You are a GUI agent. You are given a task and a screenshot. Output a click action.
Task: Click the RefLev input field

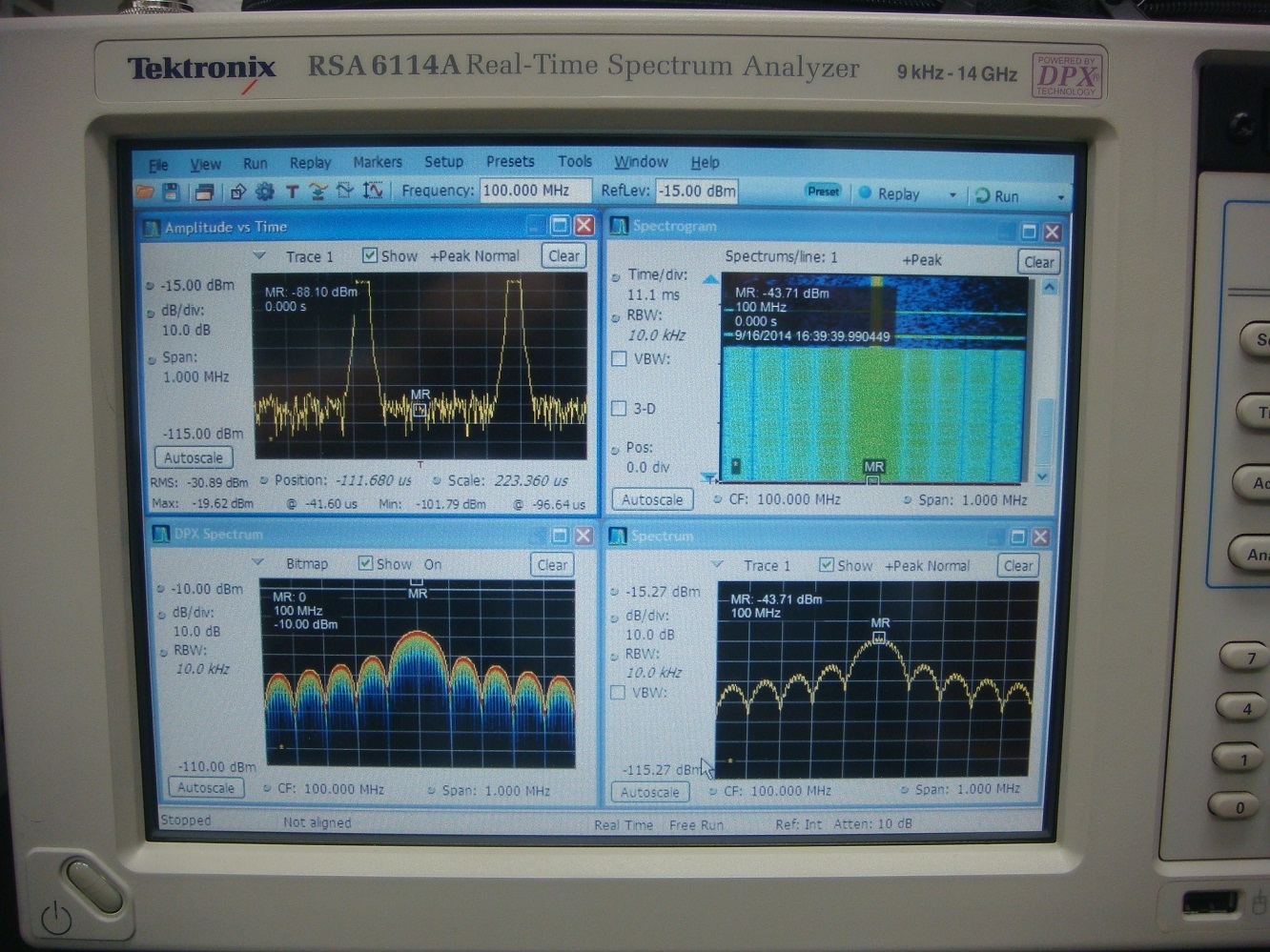pyautogui.click(x=697, y=191)
